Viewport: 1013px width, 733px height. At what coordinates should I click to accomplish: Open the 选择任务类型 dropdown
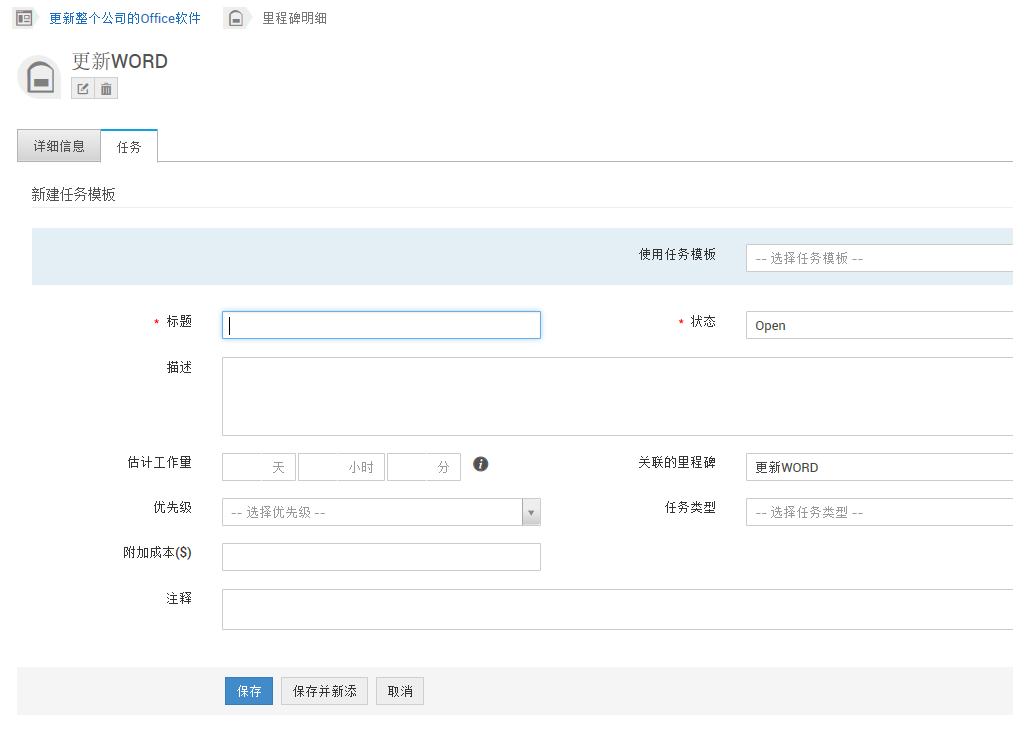tap(878, 512)
